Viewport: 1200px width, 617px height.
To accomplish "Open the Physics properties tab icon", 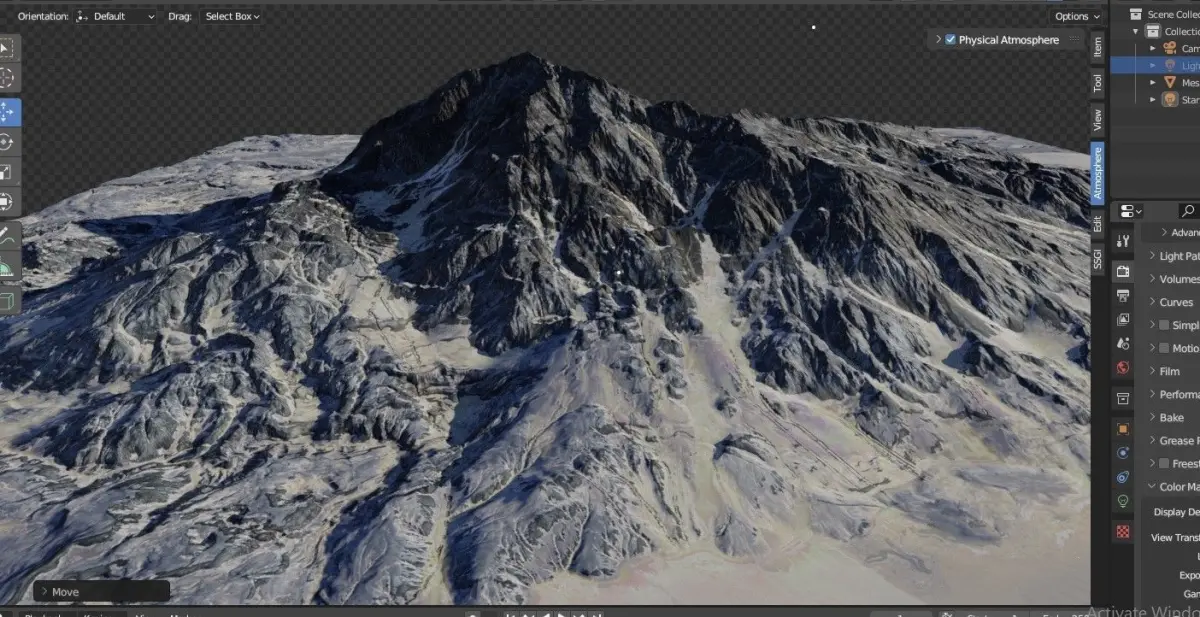I will 1123,453.
